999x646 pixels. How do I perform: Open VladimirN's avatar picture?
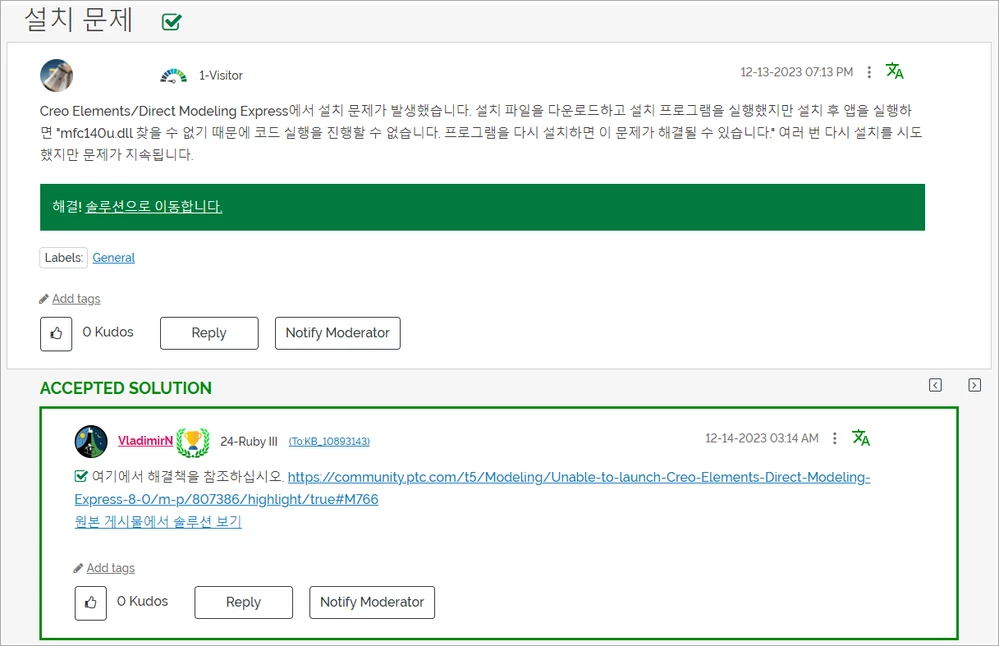[x=91, y=441]
